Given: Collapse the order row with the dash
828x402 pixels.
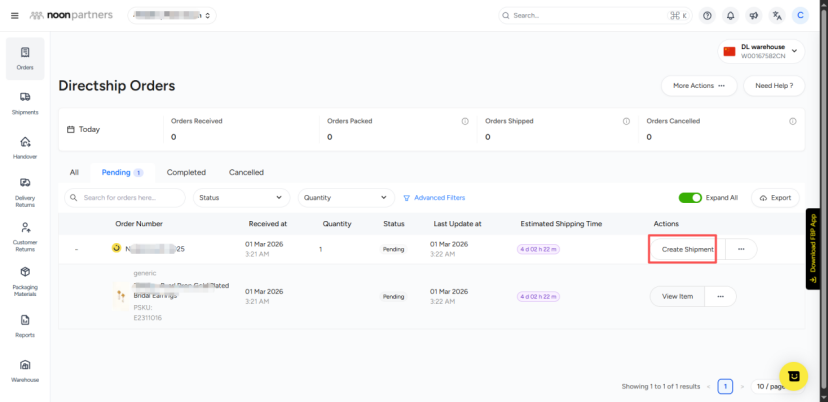Looking at the screenshot, I should point(77,249).
